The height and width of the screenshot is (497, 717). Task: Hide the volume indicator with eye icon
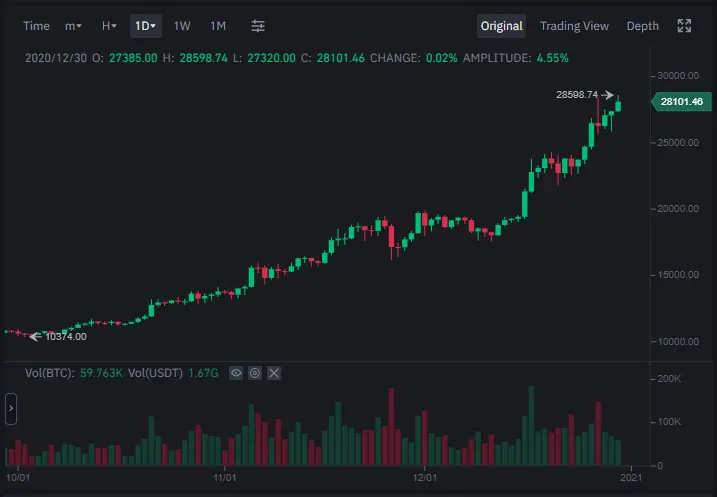click(236, 373)
